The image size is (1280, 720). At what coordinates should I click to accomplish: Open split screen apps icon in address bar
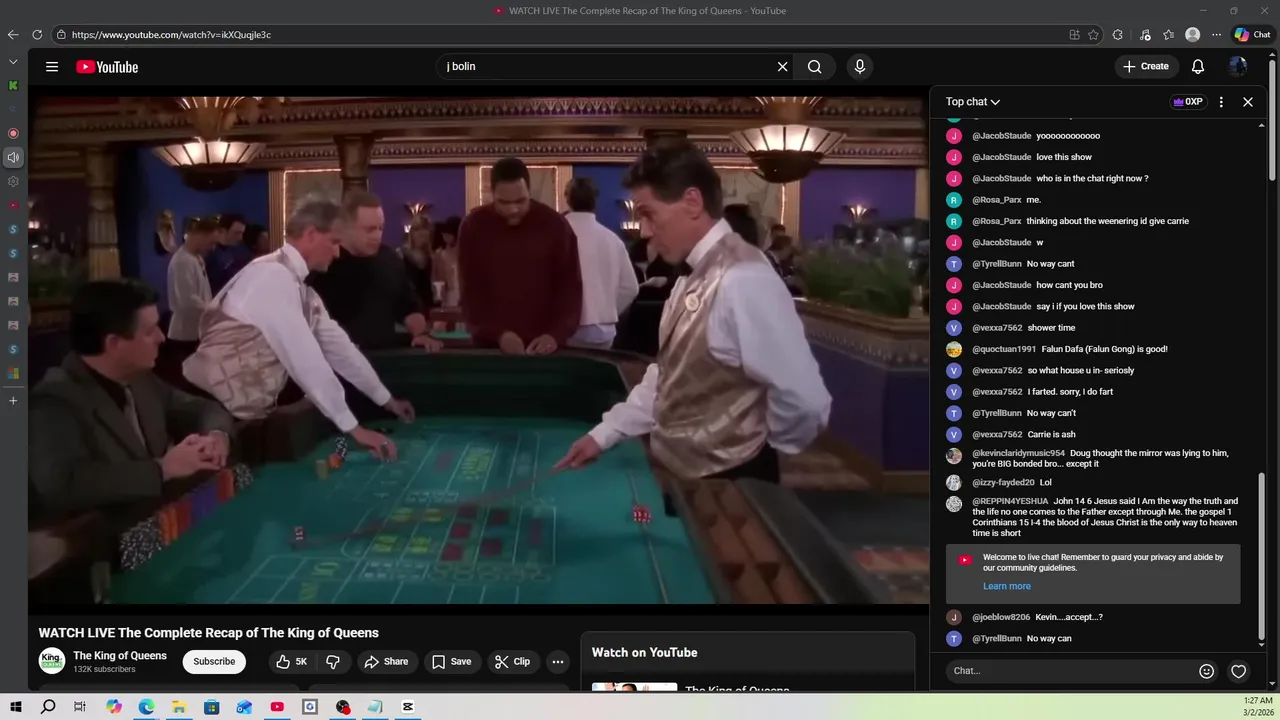point(1074,35)
